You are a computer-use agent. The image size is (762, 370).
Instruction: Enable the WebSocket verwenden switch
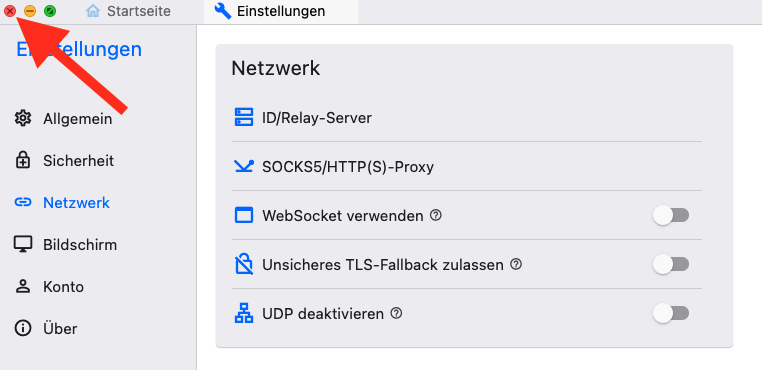(x=671, y=215)
